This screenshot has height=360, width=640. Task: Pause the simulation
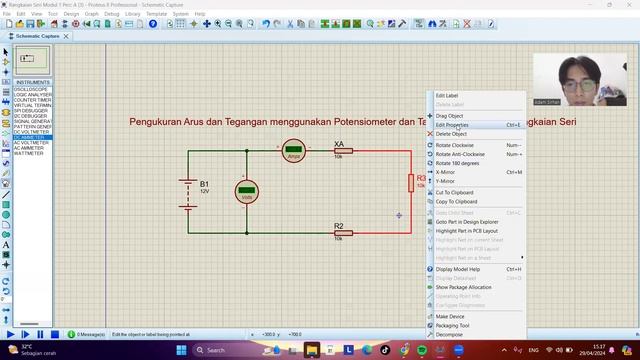pos(40,335)
